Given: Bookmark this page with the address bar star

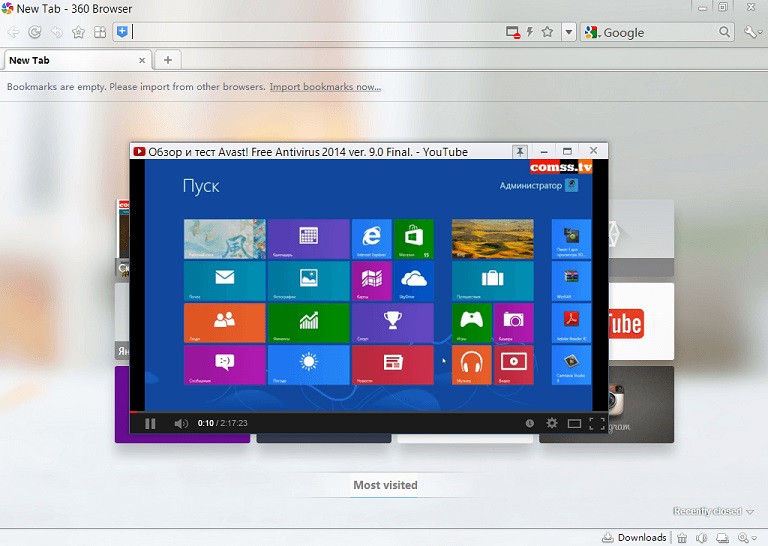Looking at the screenshot, I should point(547,32).
